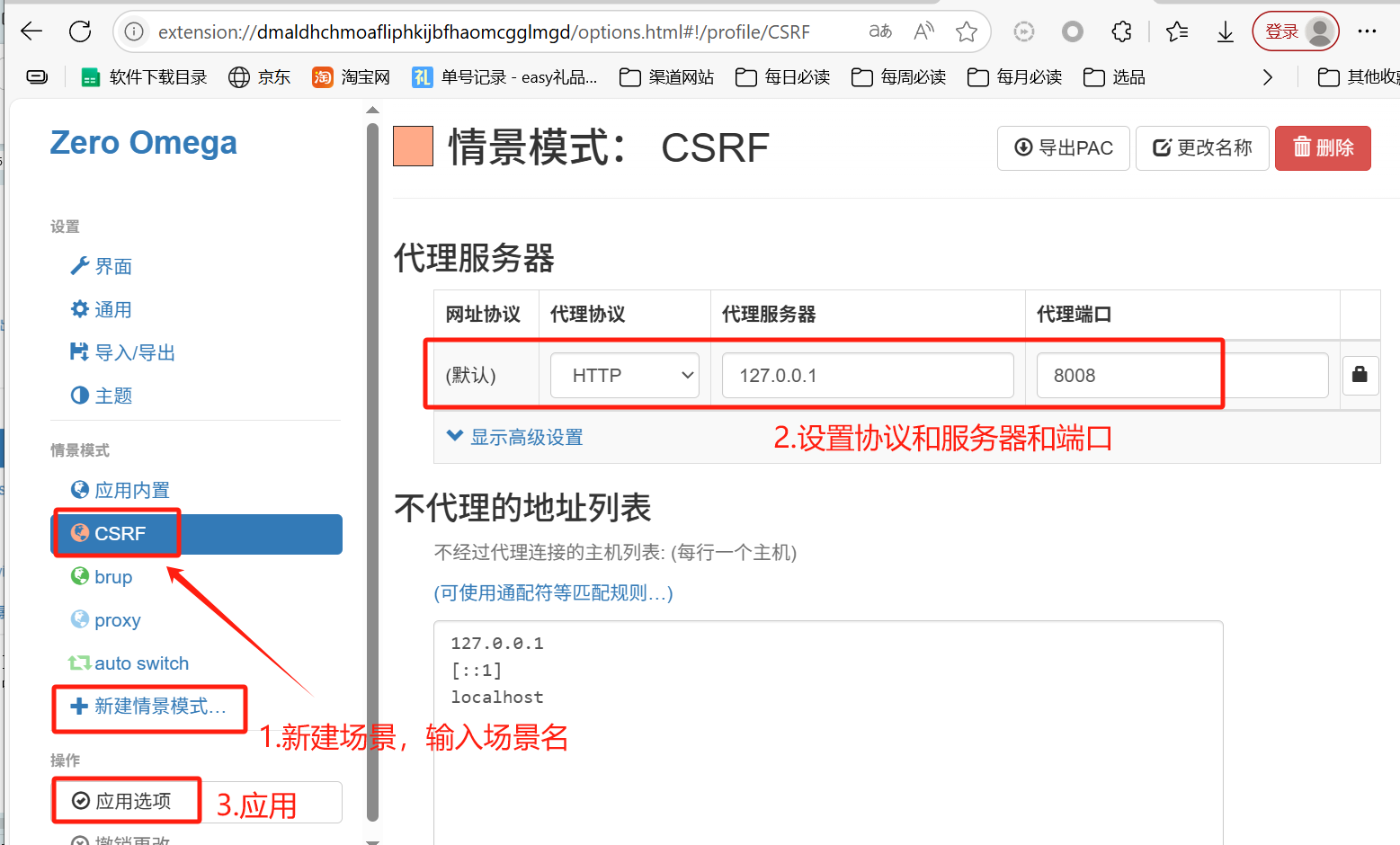Add this page to favorites with the star icon
Screen dimensions: 1400x845
tap(967, 31)
